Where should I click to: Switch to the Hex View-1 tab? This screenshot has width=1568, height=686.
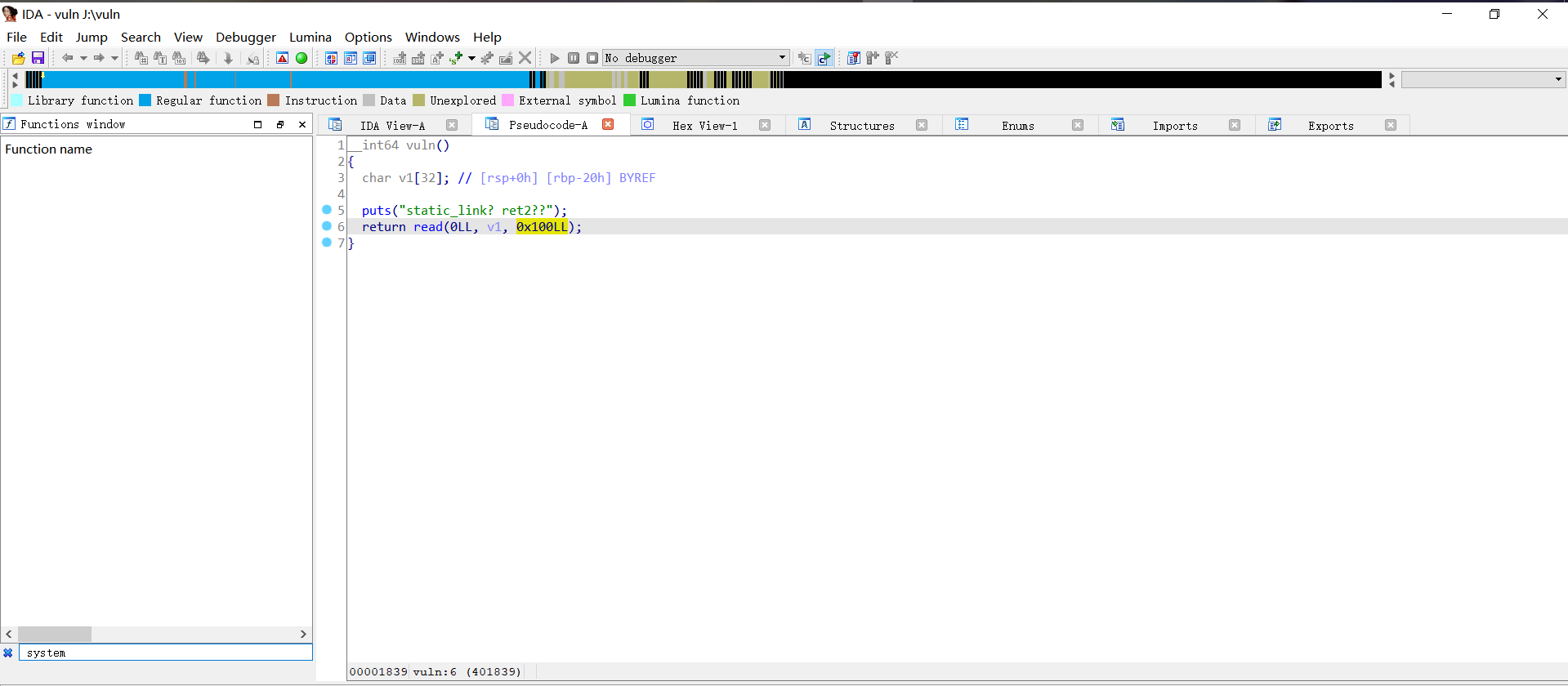coord(704,125)
